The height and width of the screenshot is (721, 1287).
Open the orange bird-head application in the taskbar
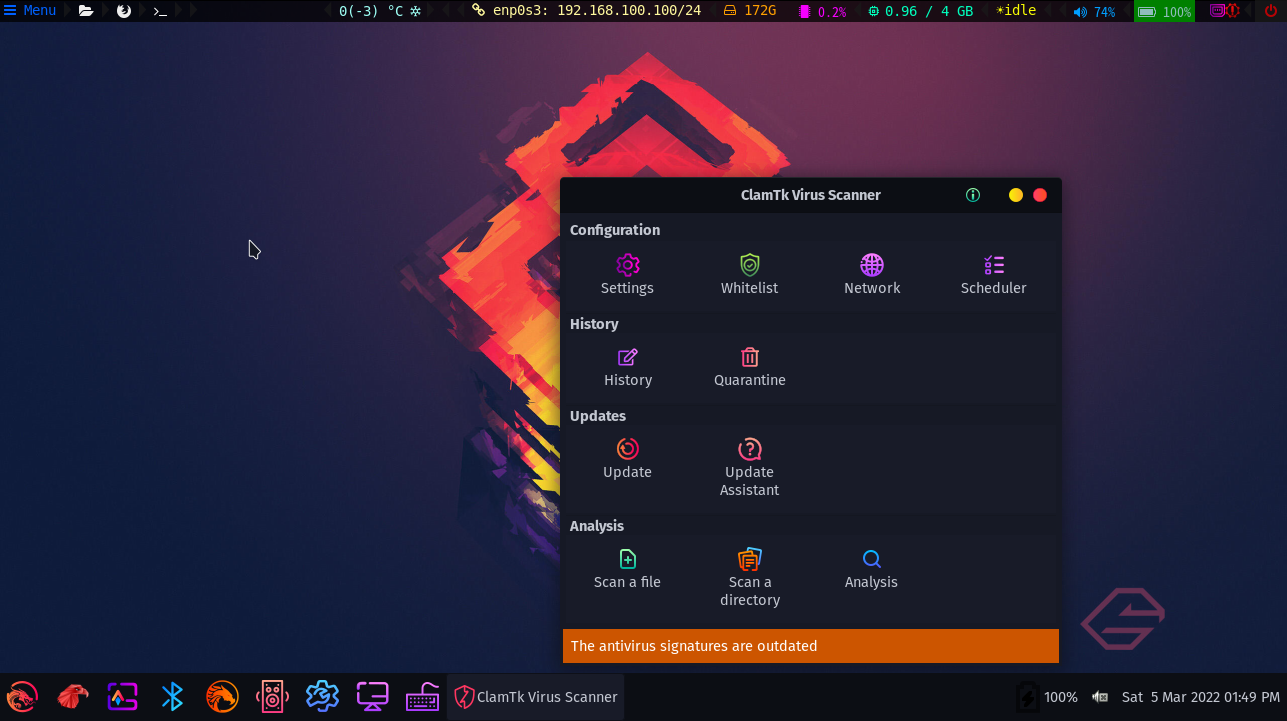click(x=222, y=696)
